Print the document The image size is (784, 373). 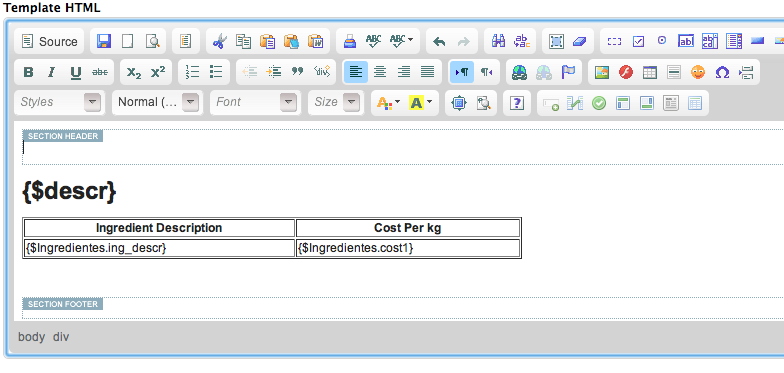350,42
